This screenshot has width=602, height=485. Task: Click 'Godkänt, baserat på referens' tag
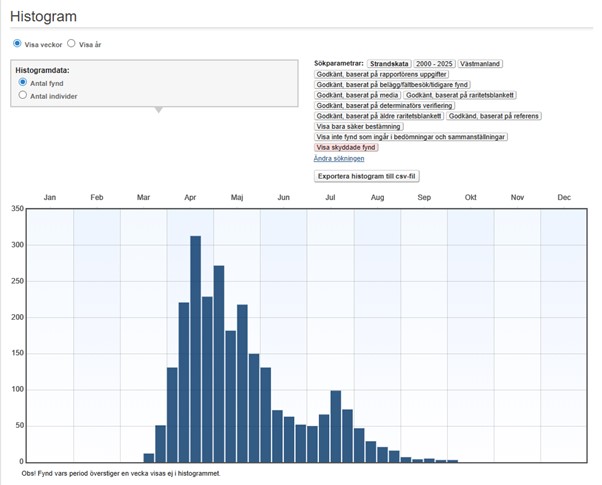[493, 116]
